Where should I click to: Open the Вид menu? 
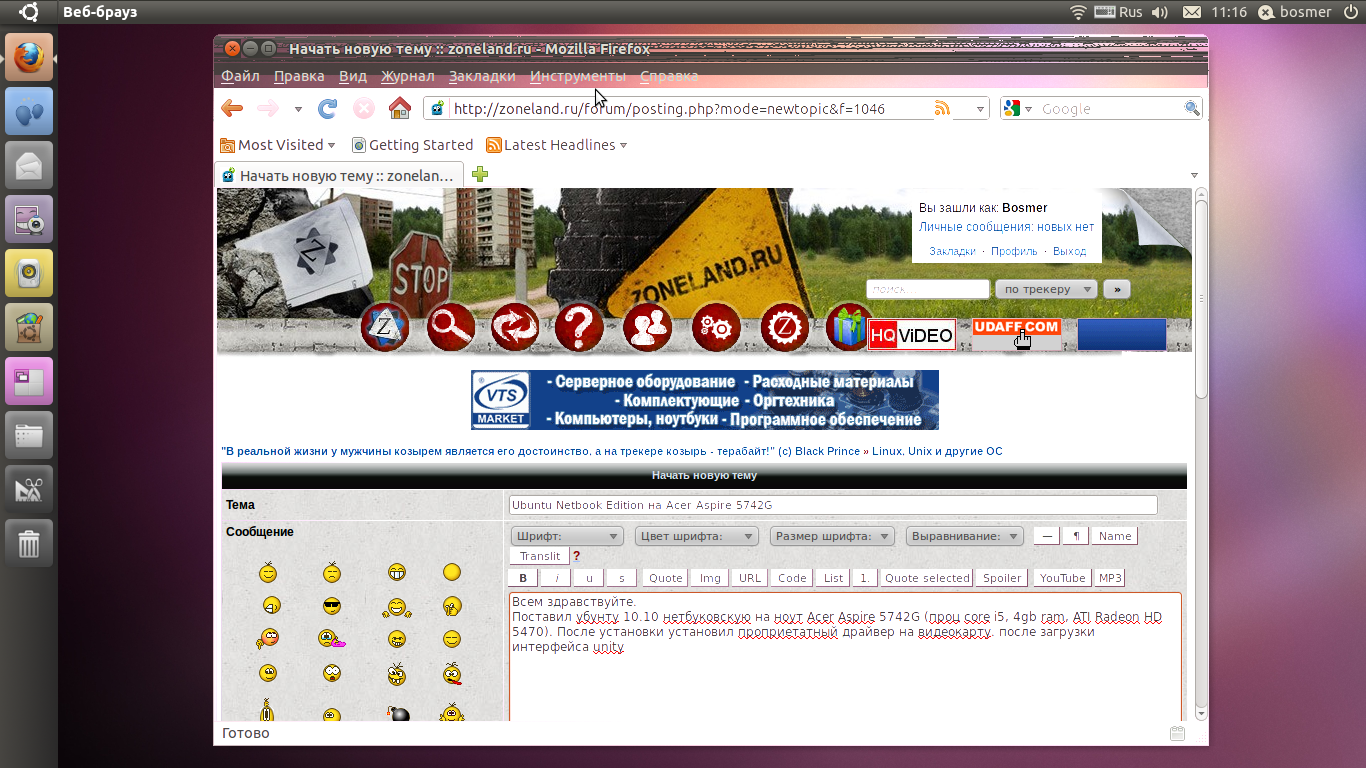coord(353,76)
